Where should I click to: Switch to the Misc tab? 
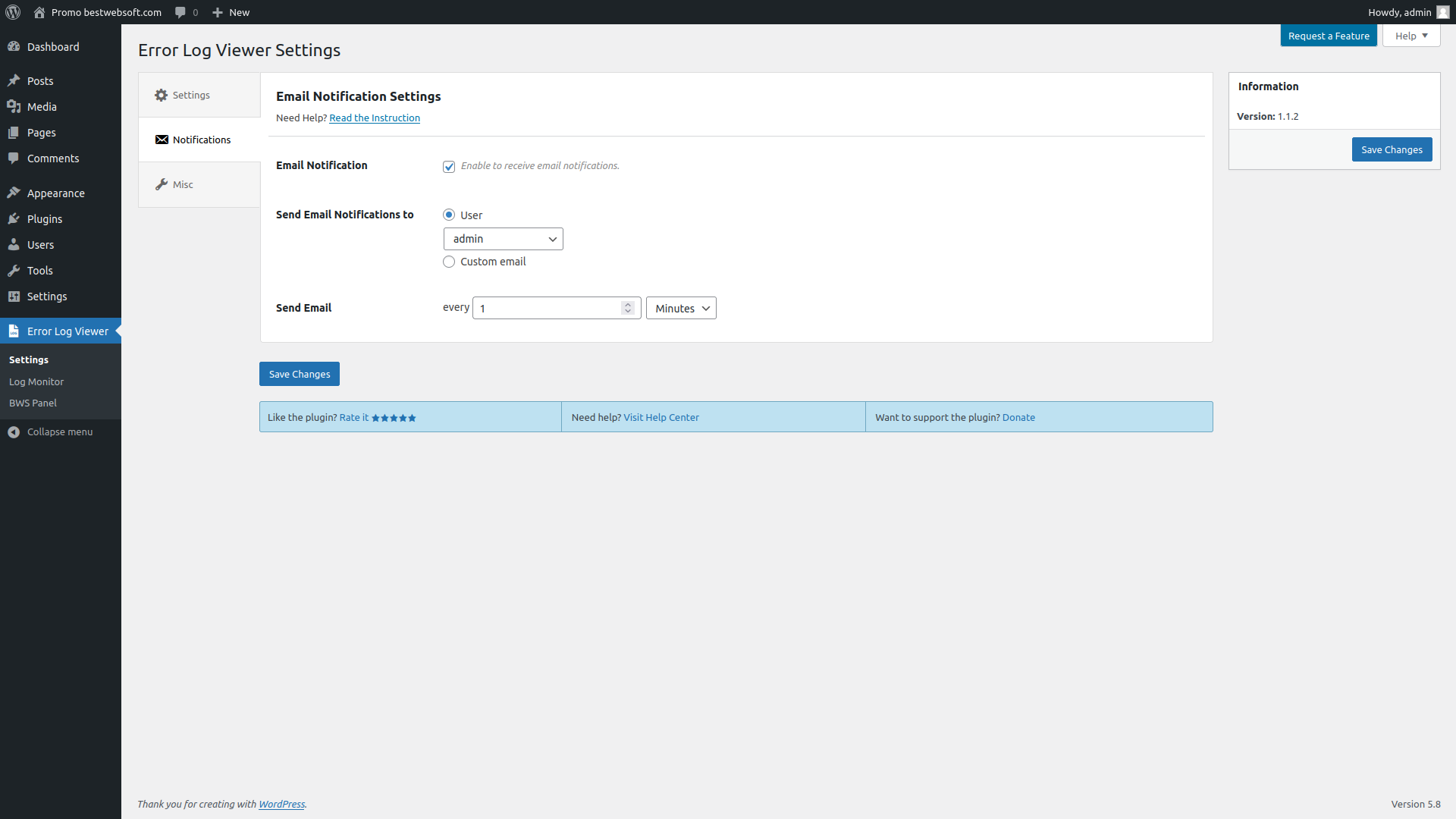183,185
